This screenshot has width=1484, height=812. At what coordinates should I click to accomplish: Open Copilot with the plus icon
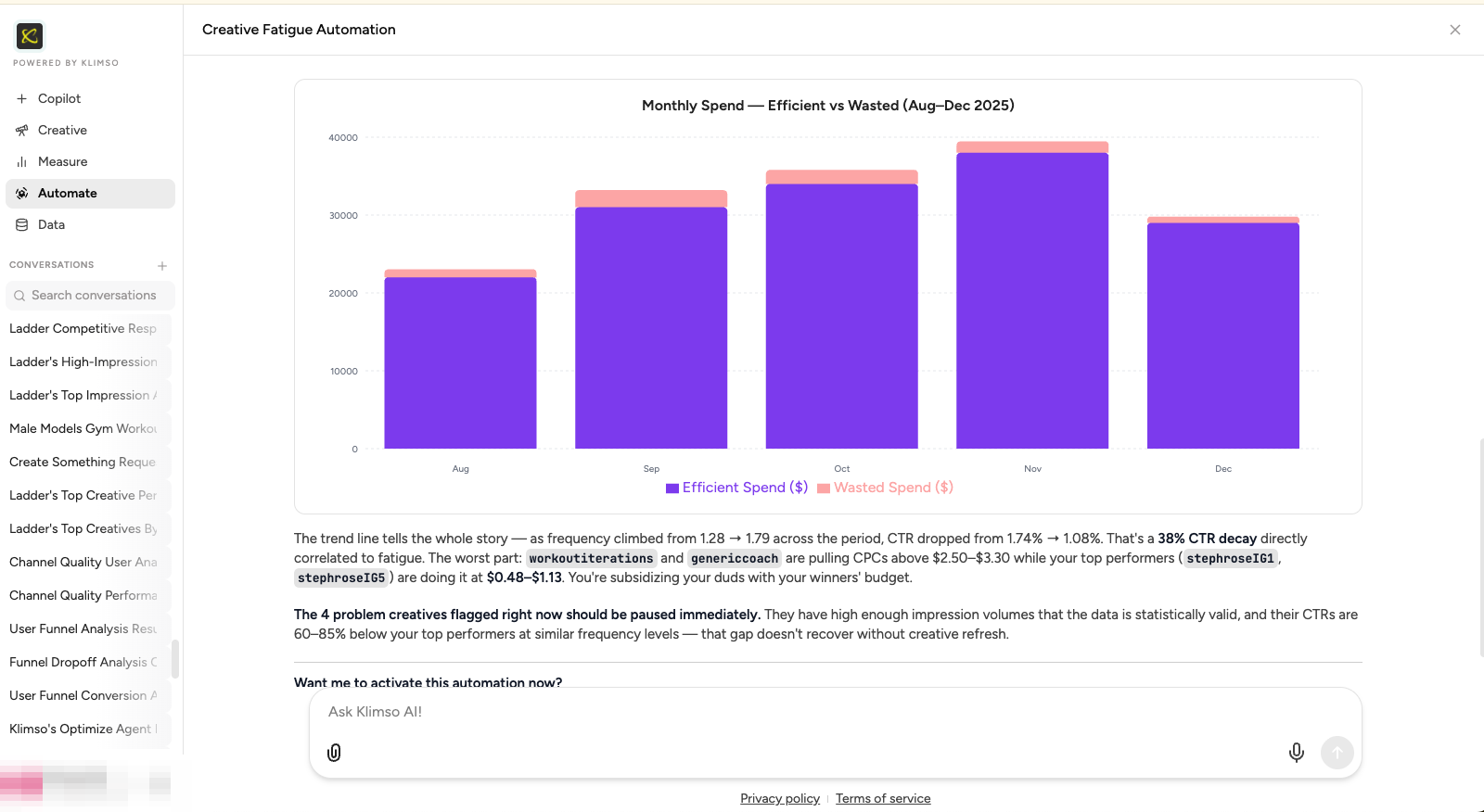(21, 98)
